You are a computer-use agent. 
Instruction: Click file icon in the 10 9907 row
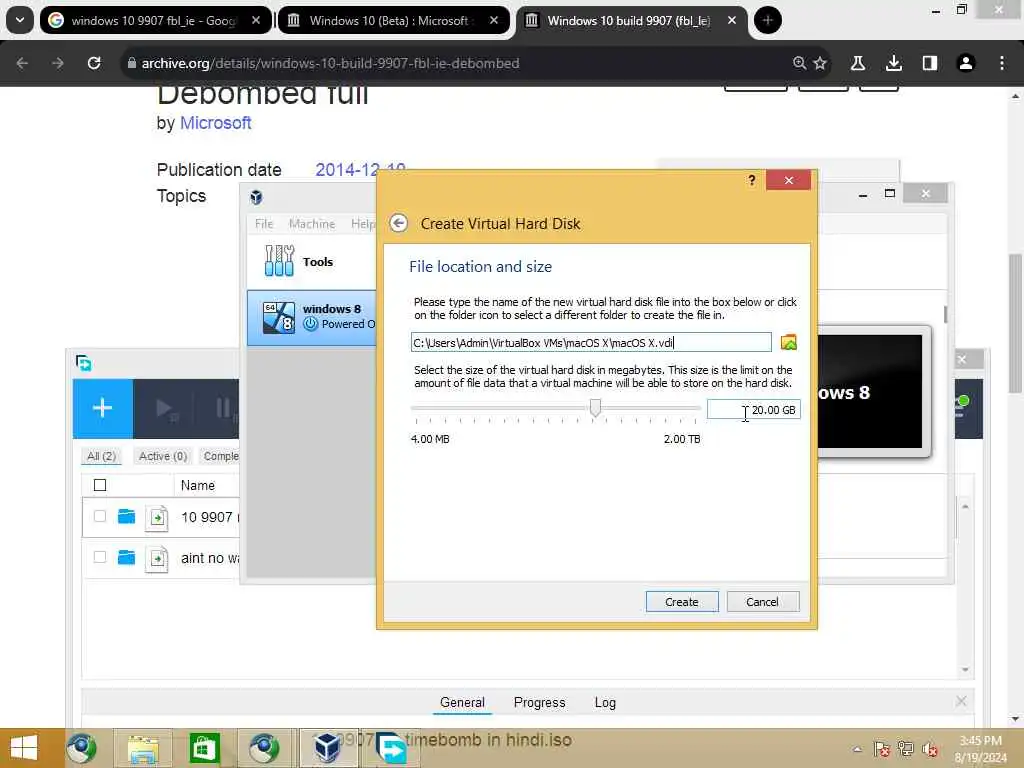point(157,518)
